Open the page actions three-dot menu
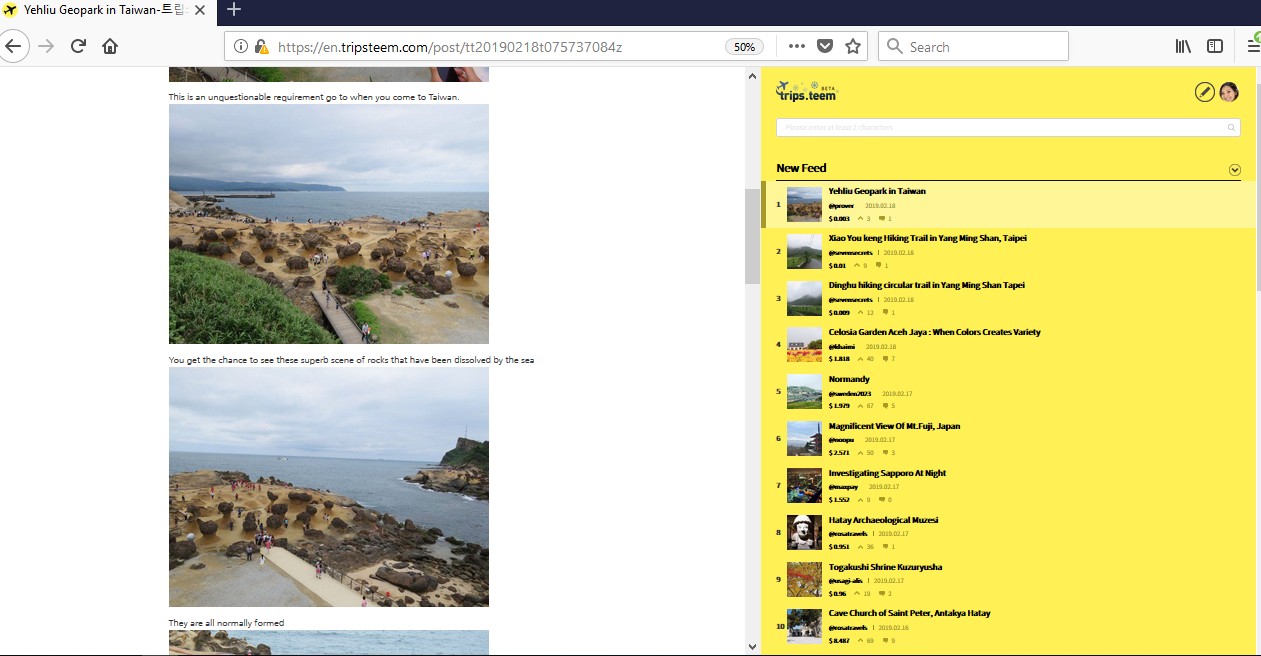 [x=797, y=46]
